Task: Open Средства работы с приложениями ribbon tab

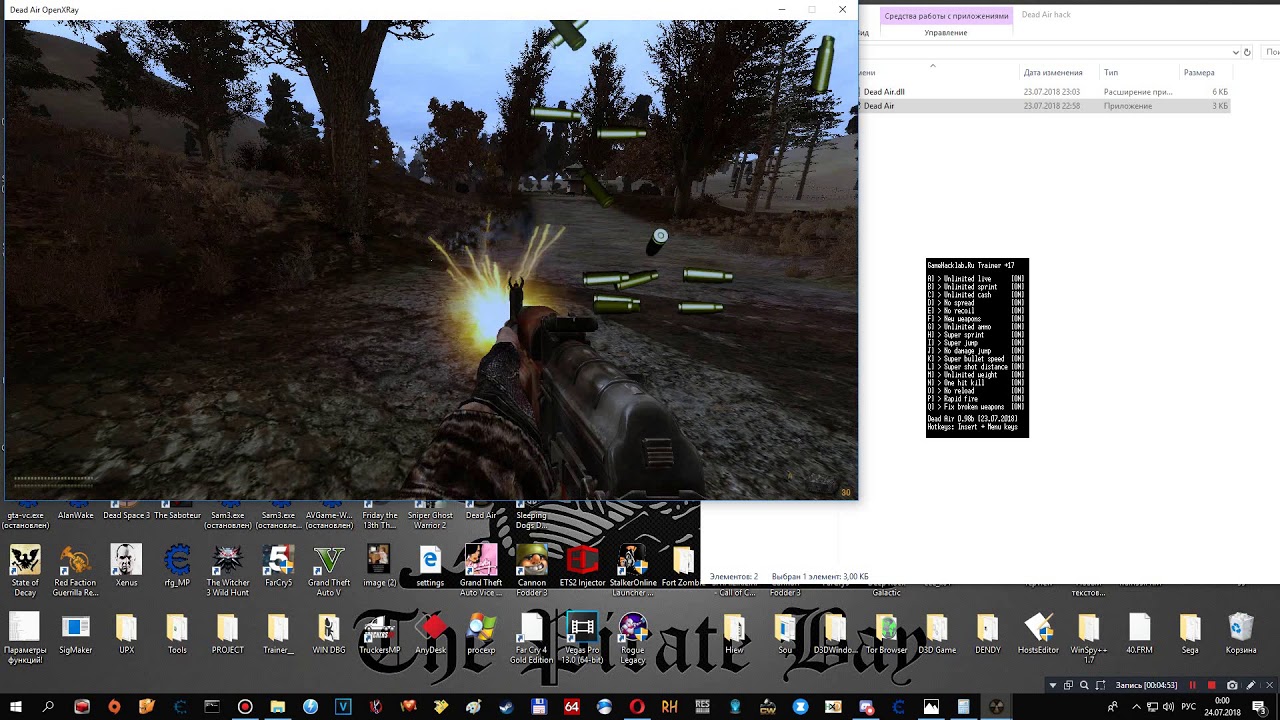Action: tap(946, 16)
